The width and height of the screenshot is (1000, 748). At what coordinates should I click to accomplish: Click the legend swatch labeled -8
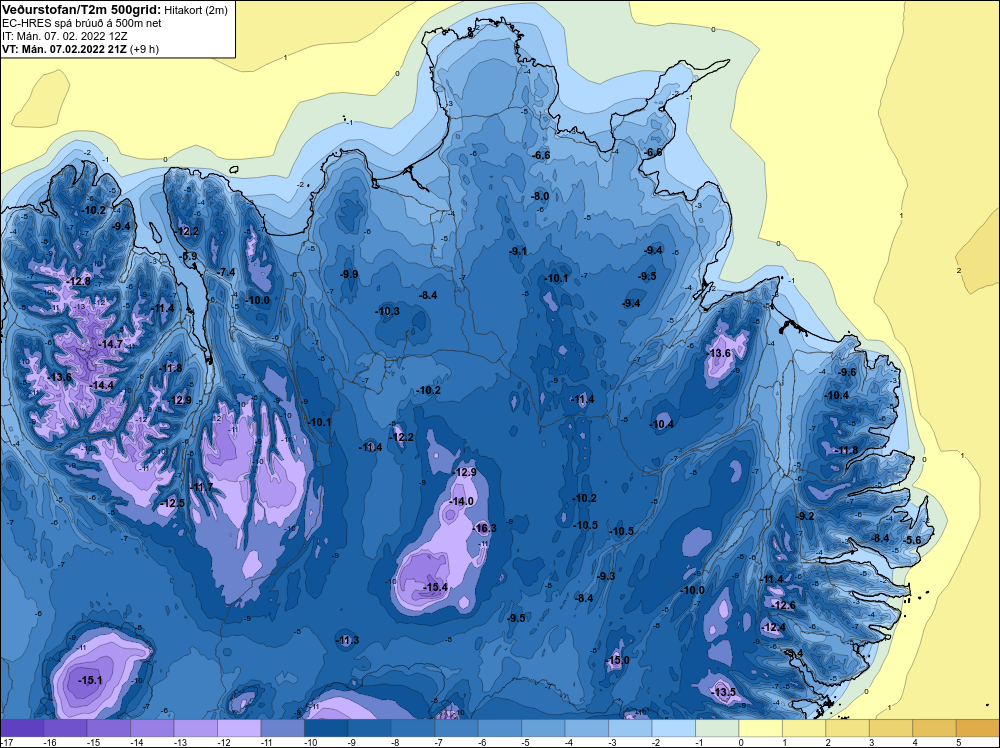[413, 728]
